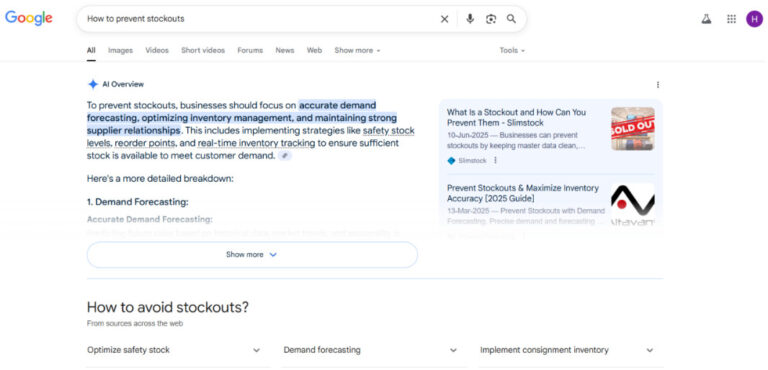Open AI Overview three-dot options menu

point(657,85)
